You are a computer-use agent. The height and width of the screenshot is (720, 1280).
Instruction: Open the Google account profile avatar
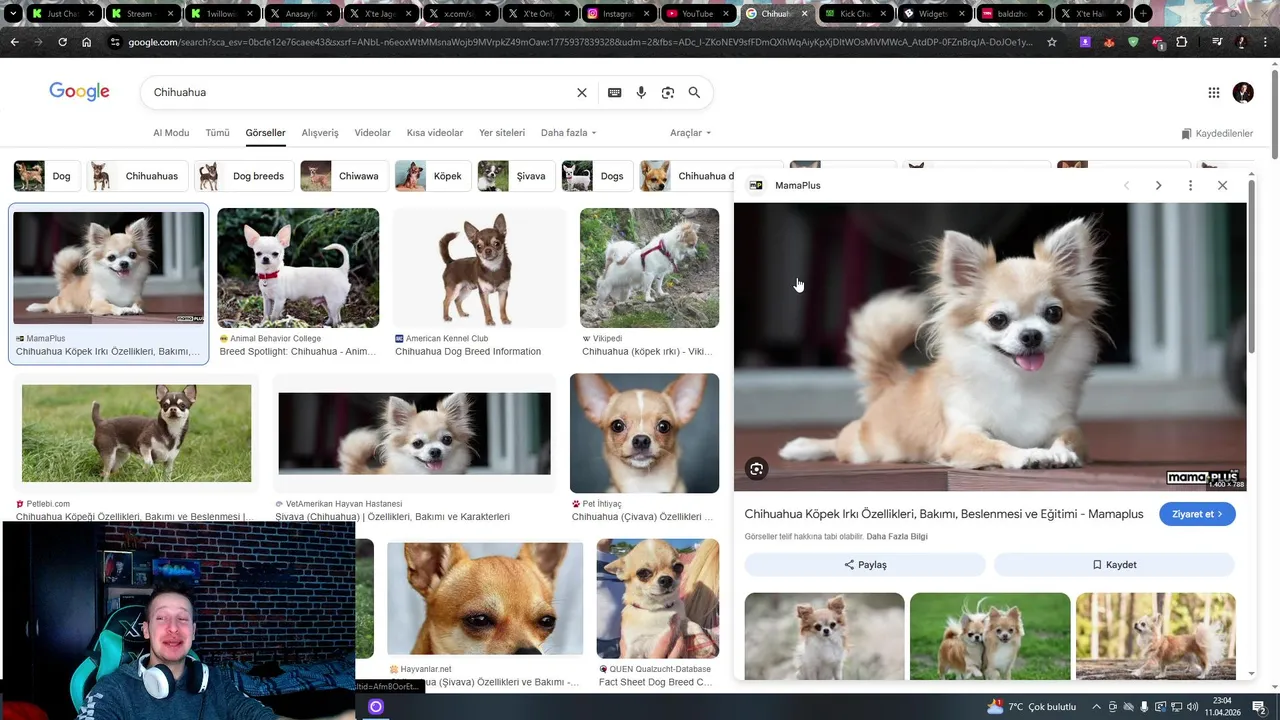coord(1243,92)
